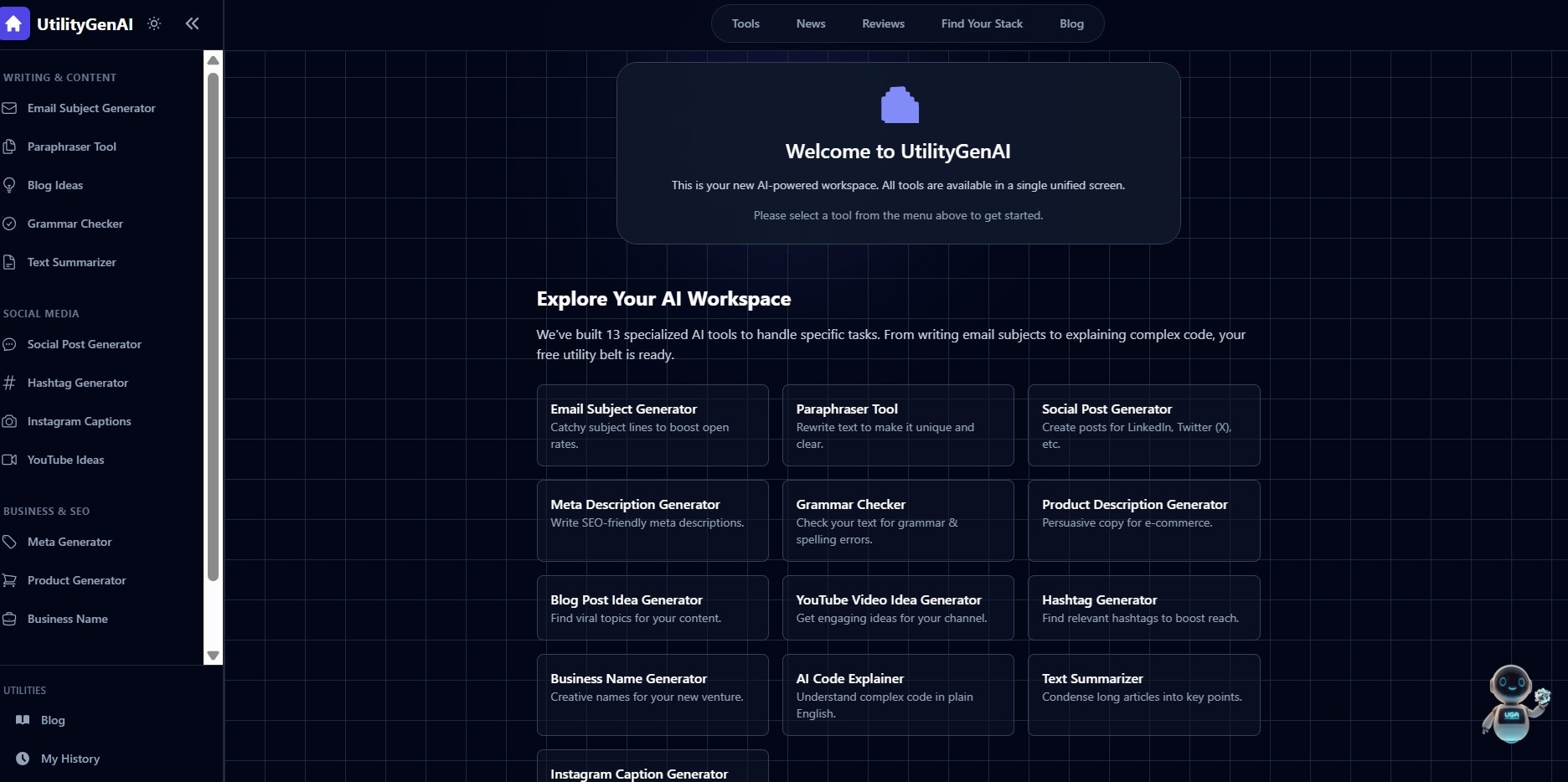This screenshot has width=1568, height=782.
Task: Switch to the News tab
Action: pos(810,23)
